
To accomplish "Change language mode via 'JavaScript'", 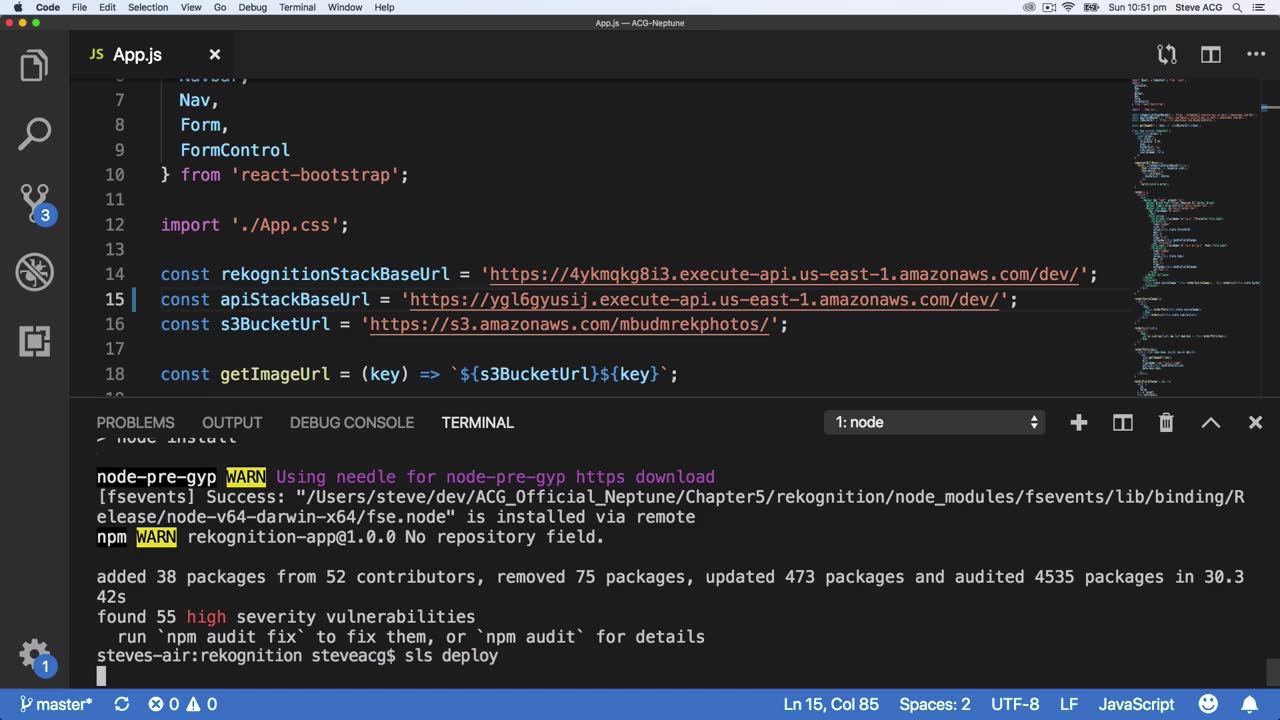I will tap(1137, 704).
